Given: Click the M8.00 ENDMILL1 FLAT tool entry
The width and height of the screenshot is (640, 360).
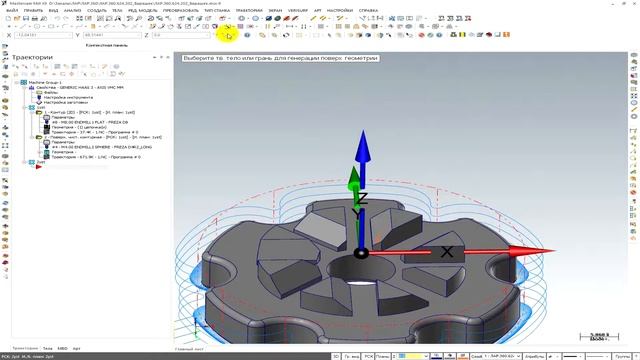Looking at the screenshot, I should pos(89,122).
